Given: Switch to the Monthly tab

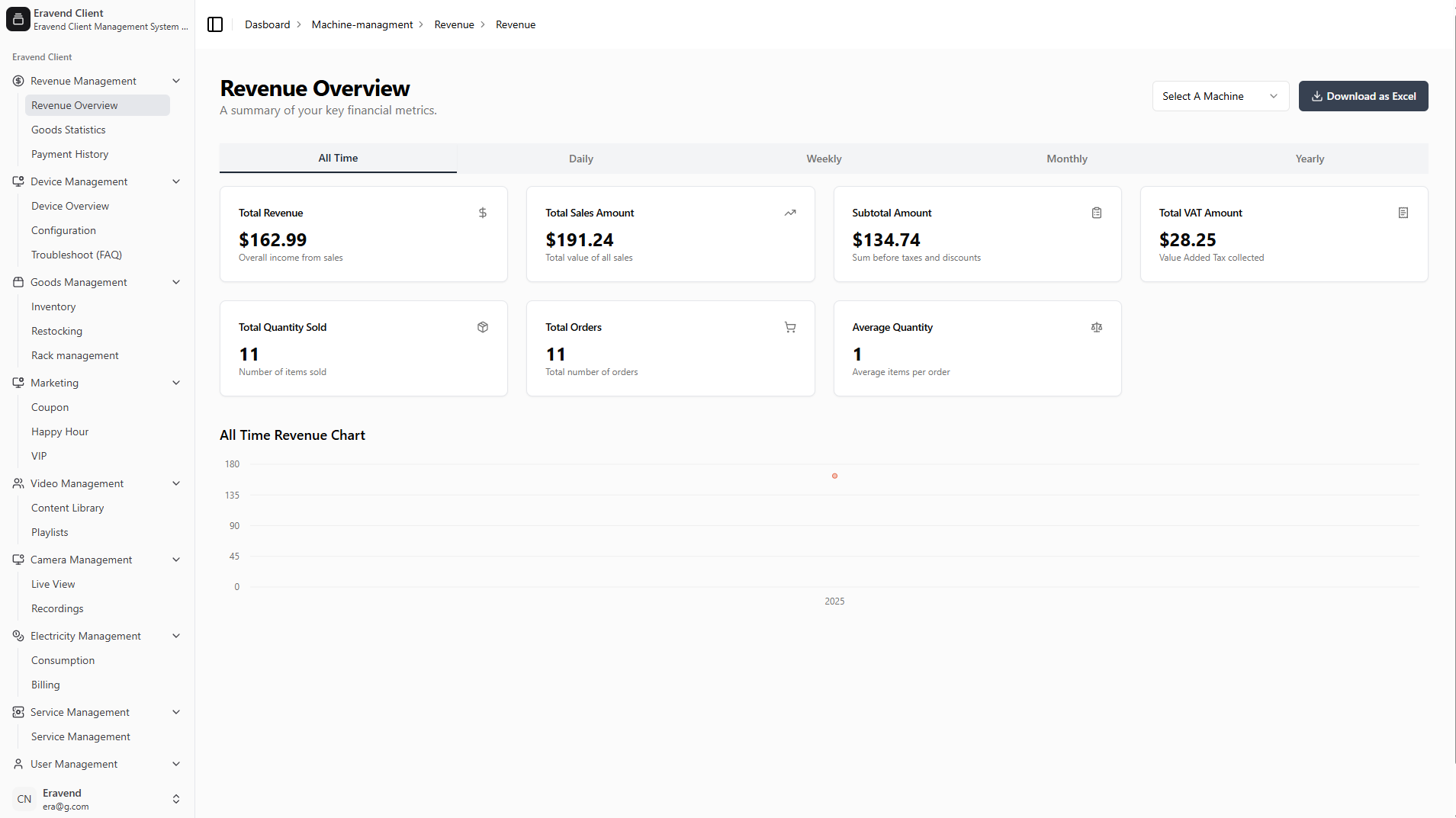Looking at the screenshot, I should [1066, 159].
